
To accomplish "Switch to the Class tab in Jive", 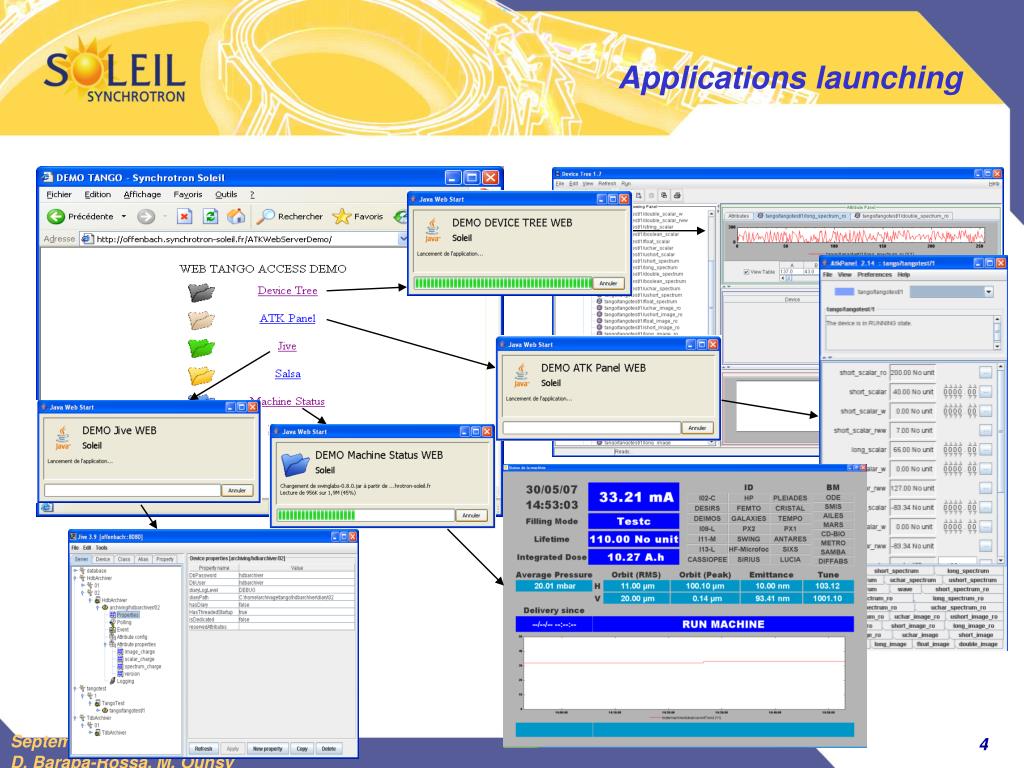I will point(124,559).
